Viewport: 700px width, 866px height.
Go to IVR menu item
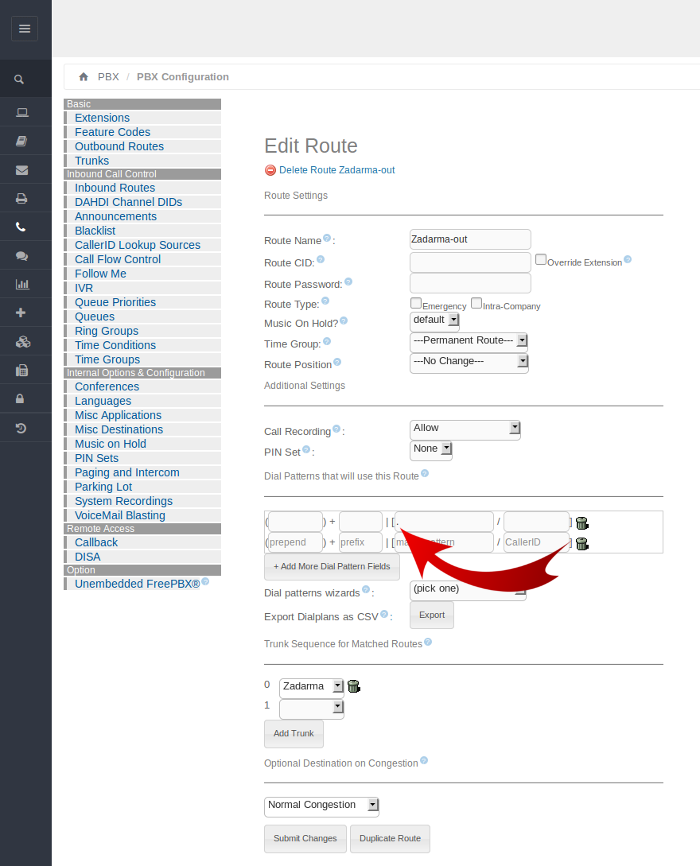tap(84, 288)
